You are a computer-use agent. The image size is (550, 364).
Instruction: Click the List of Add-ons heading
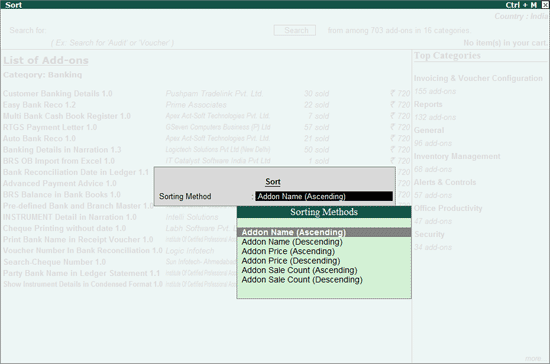(46, 60)
